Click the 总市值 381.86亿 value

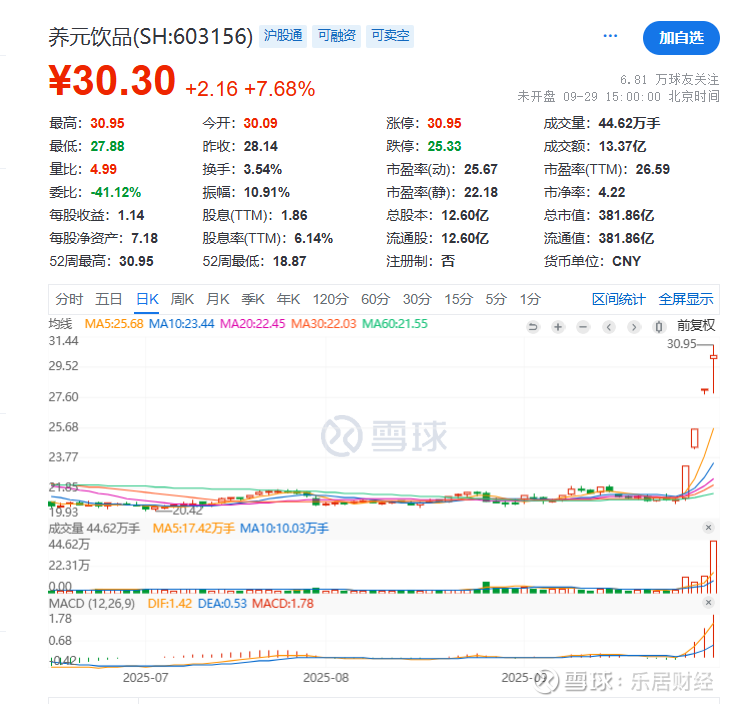626,215
